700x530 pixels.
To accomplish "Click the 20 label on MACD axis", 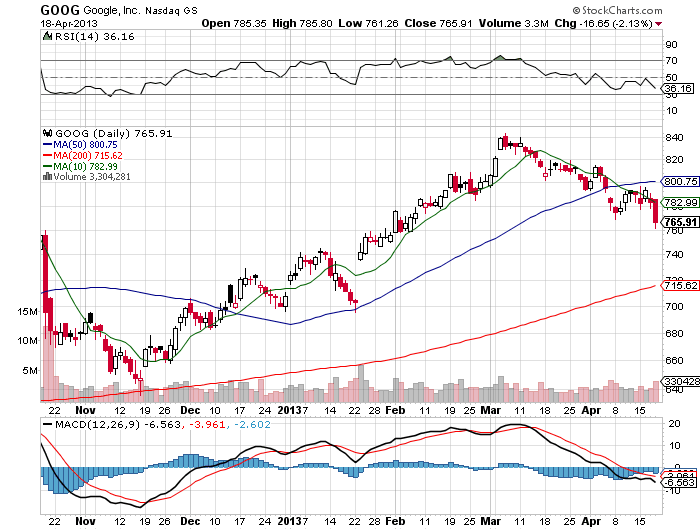I will 674,423.
